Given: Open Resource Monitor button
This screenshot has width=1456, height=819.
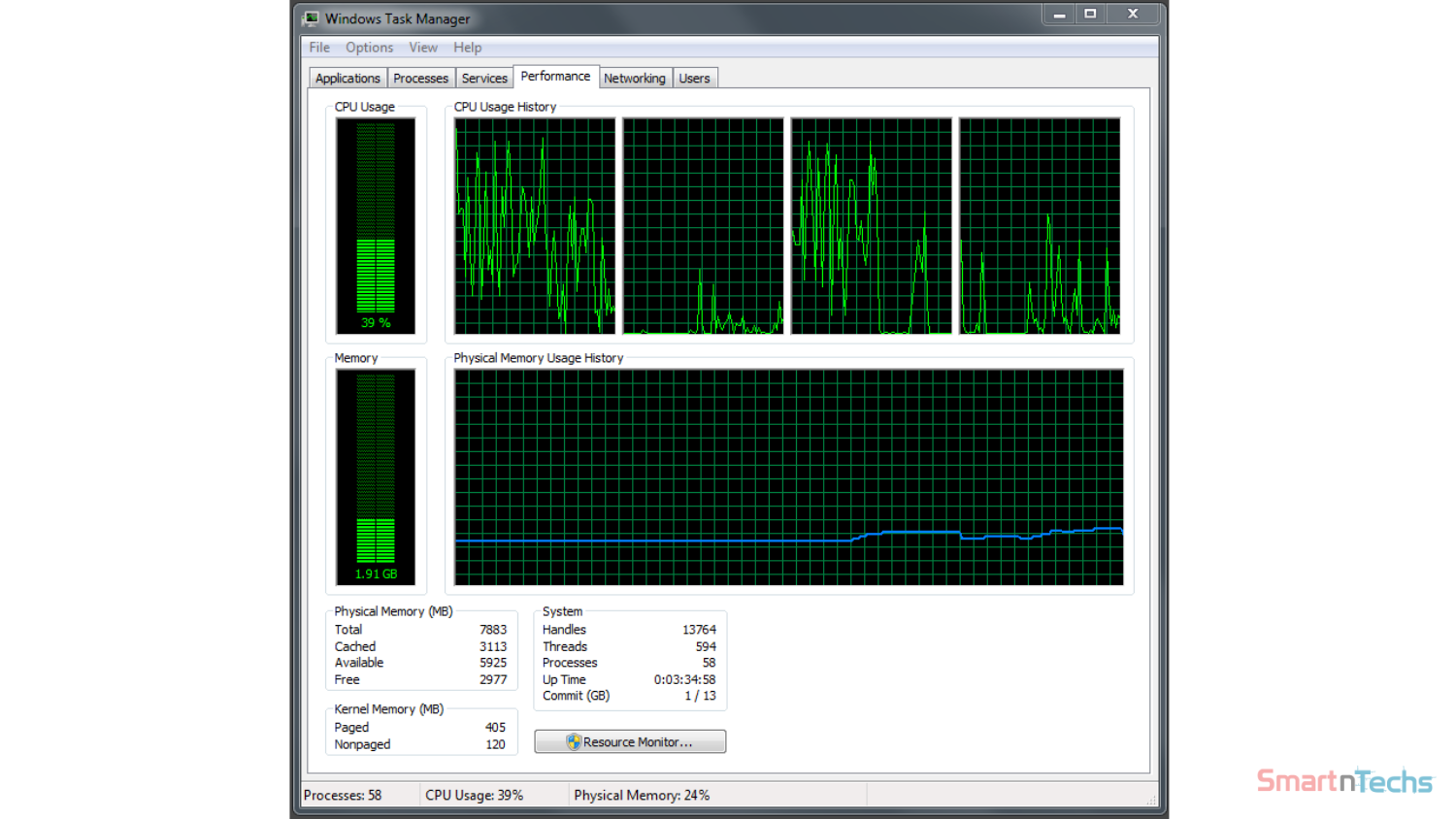Looking at the screenshot, I should tap(630, 741).
